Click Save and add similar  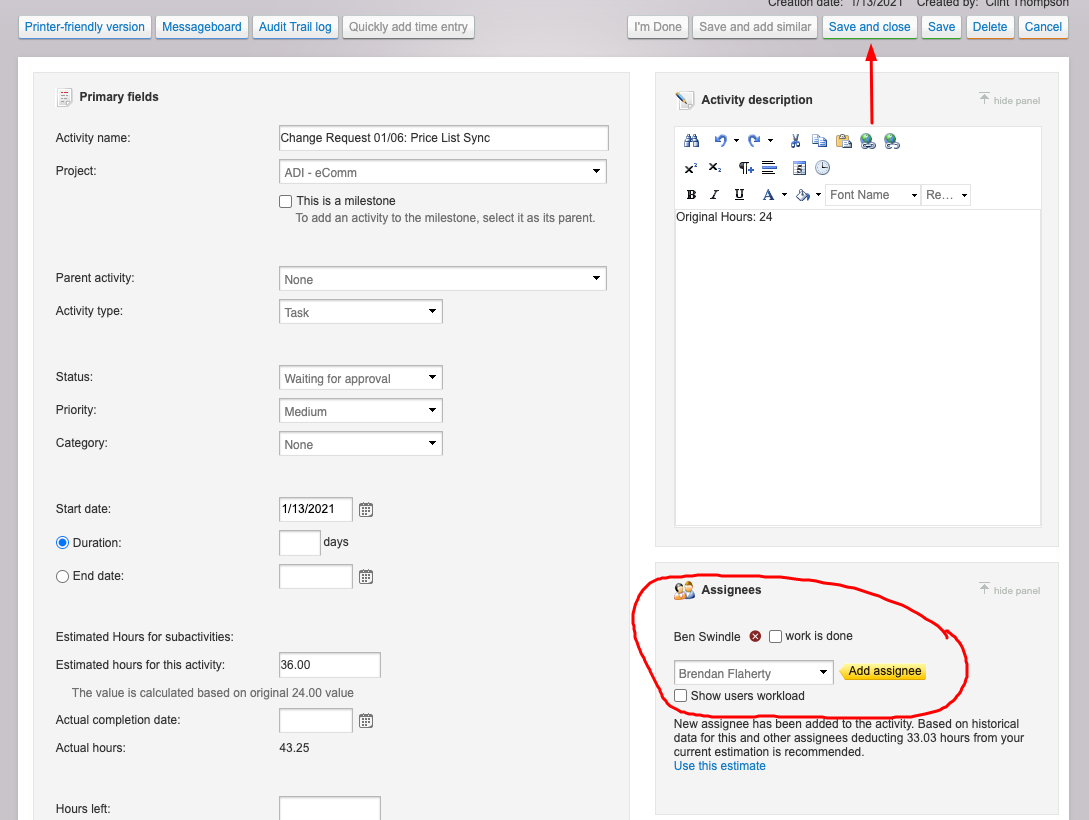755,27
